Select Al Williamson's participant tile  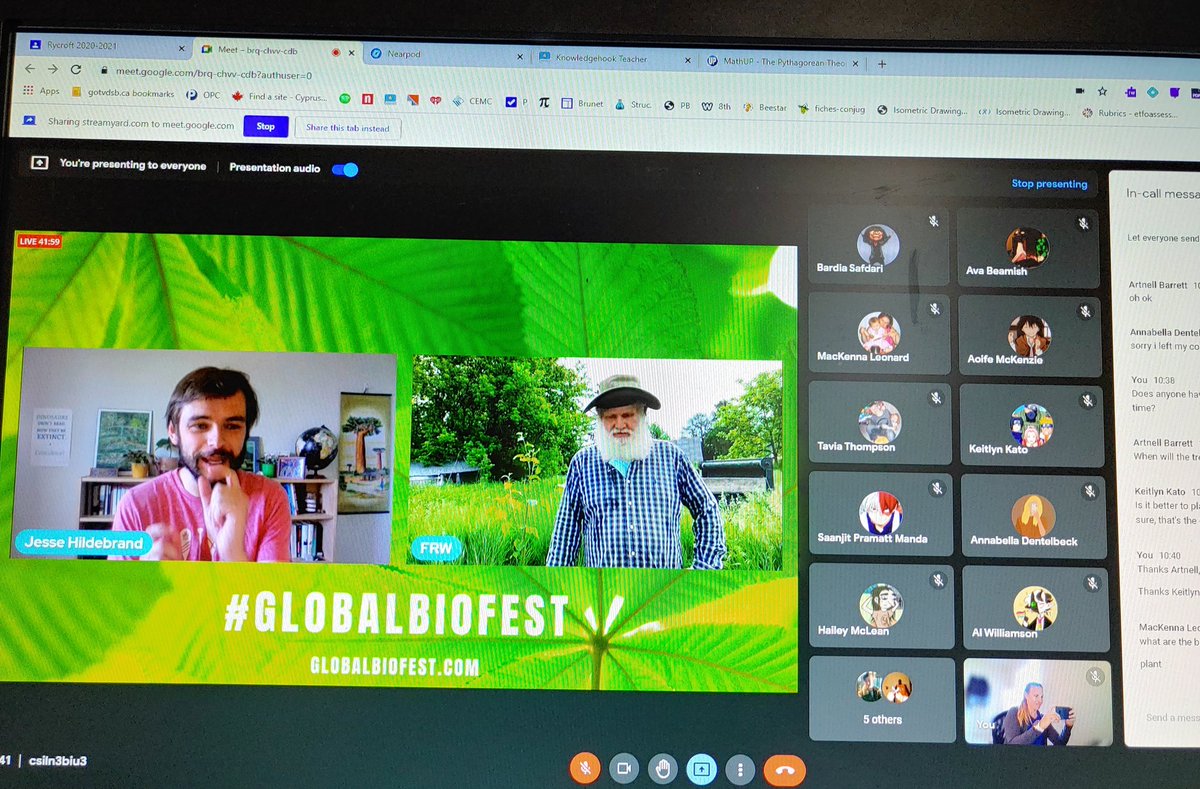click(1036, 608)
